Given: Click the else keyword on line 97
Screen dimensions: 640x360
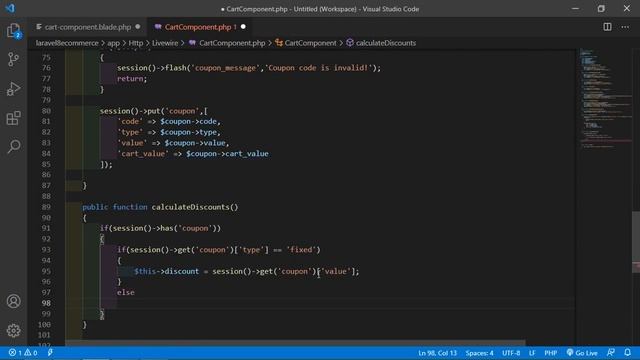Looking at the screenshot, I should [125, 292].
